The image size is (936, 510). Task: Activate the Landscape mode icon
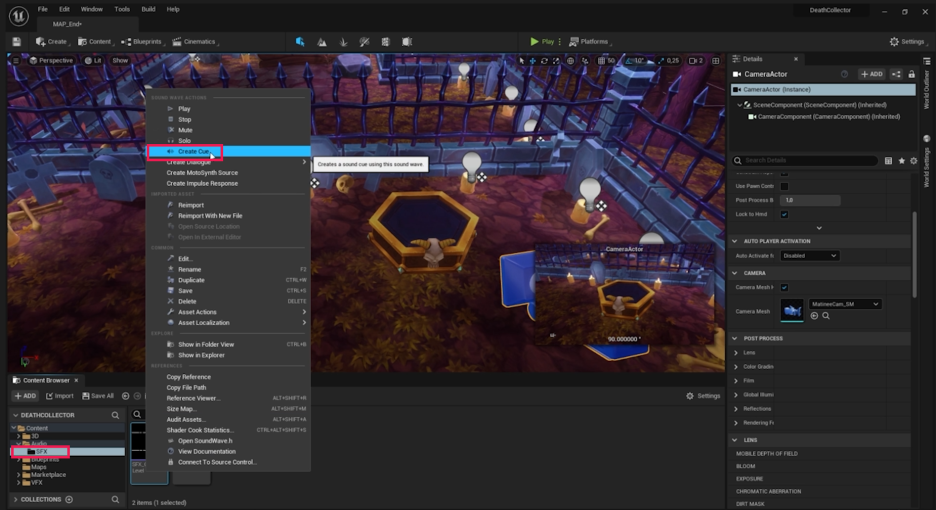click(322, 42)
